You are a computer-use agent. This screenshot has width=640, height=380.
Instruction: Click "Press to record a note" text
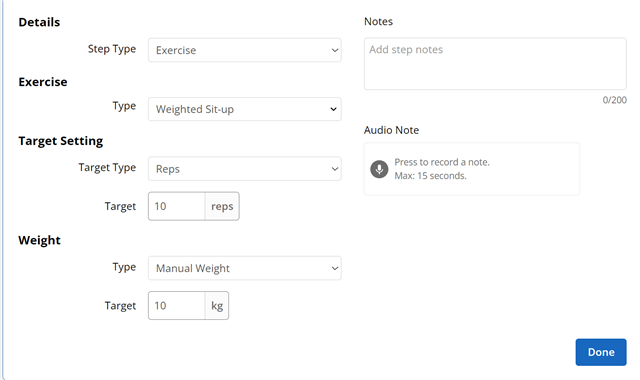coord(442,162)
